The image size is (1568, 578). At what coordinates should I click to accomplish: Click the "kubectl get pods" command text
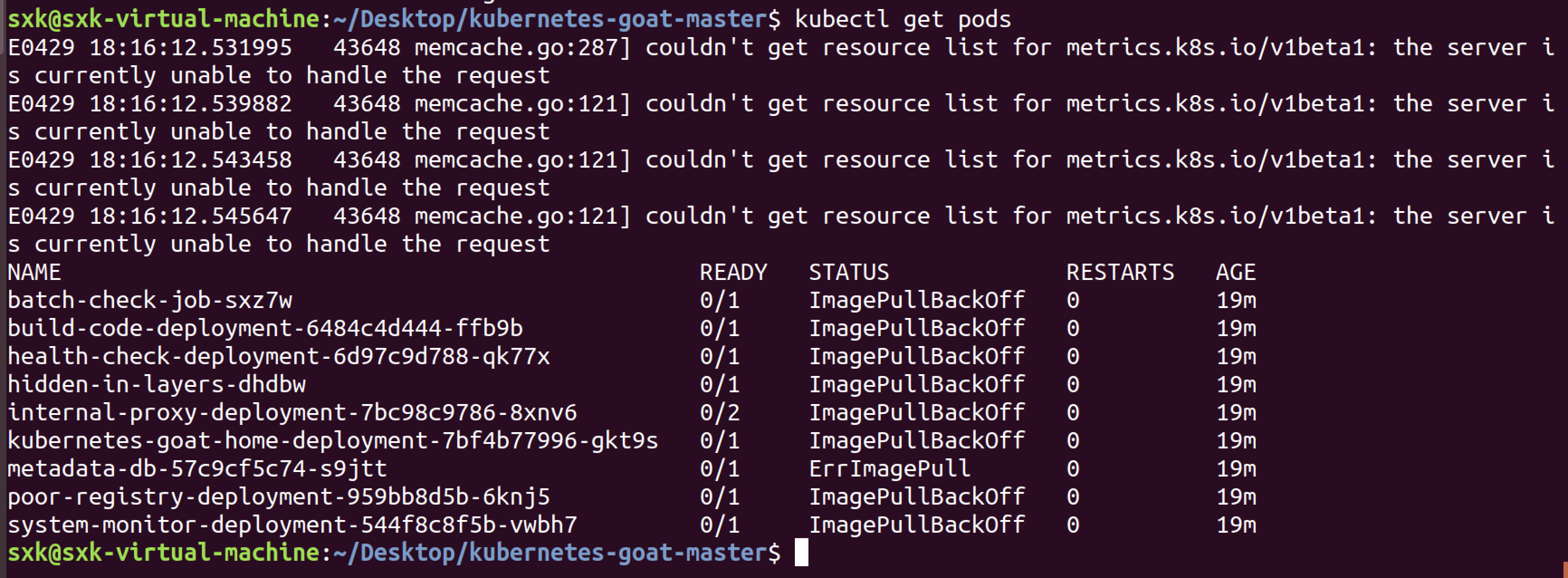pyautogui.click(x=903, y=19)
